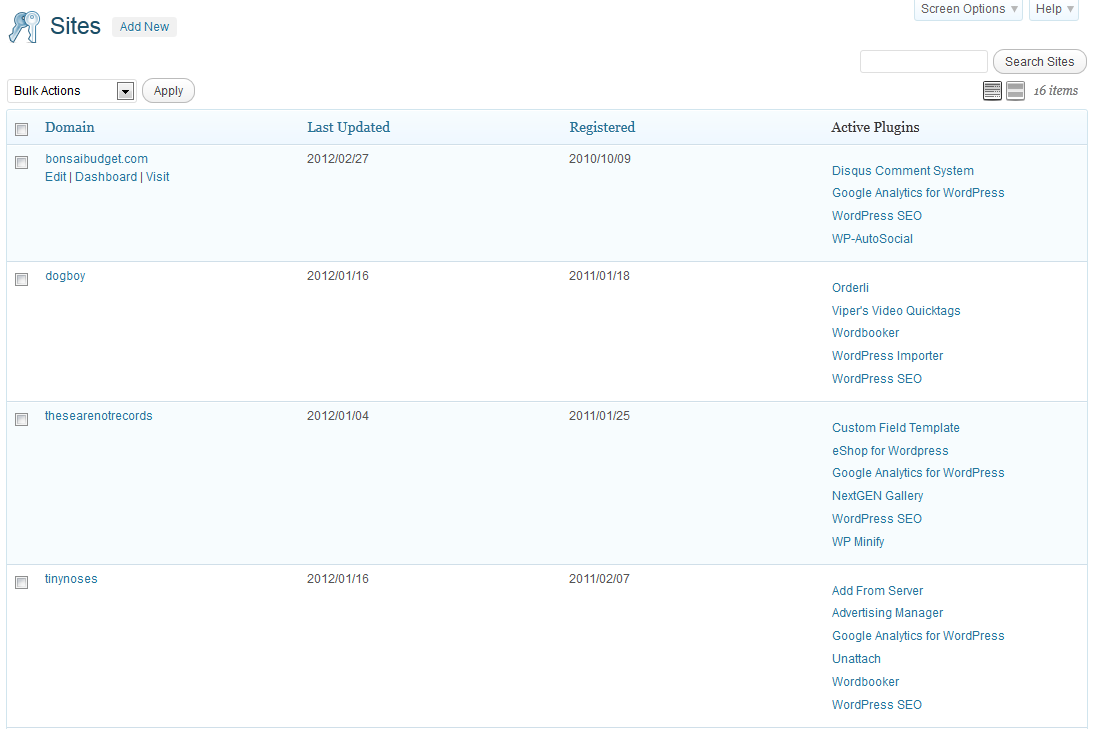The height and width of the screenshot is (729, 1100).
Task: Expand the Screen Options panel
Action: click(x=968, y=9)
